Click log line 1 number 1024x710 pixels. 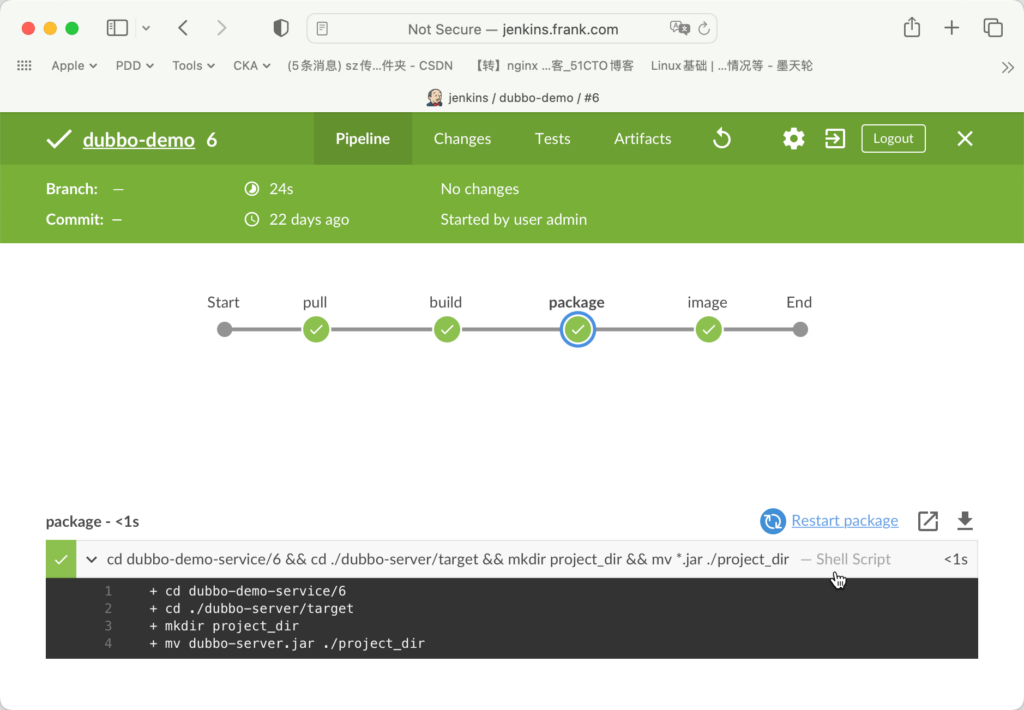click(x=108, y=591)
